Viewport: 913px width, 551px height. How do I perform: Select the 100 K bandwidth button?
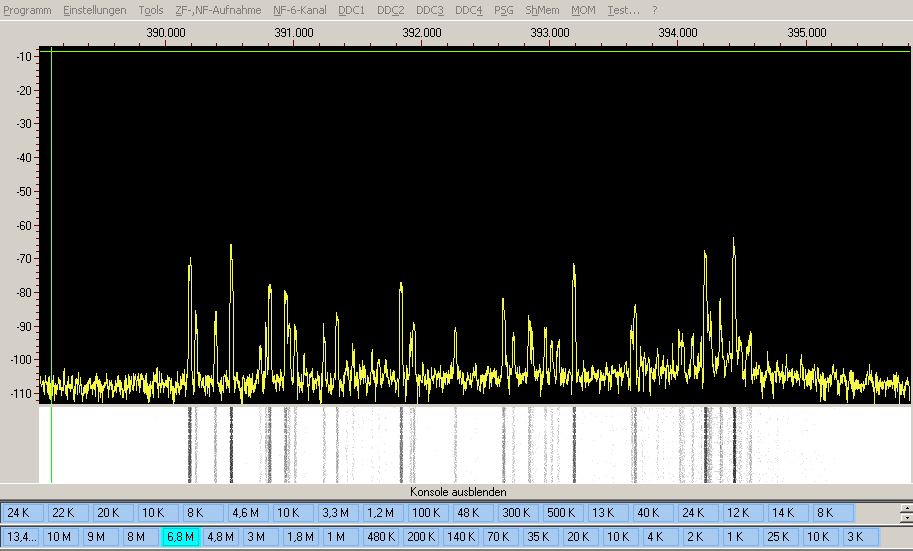430,513
